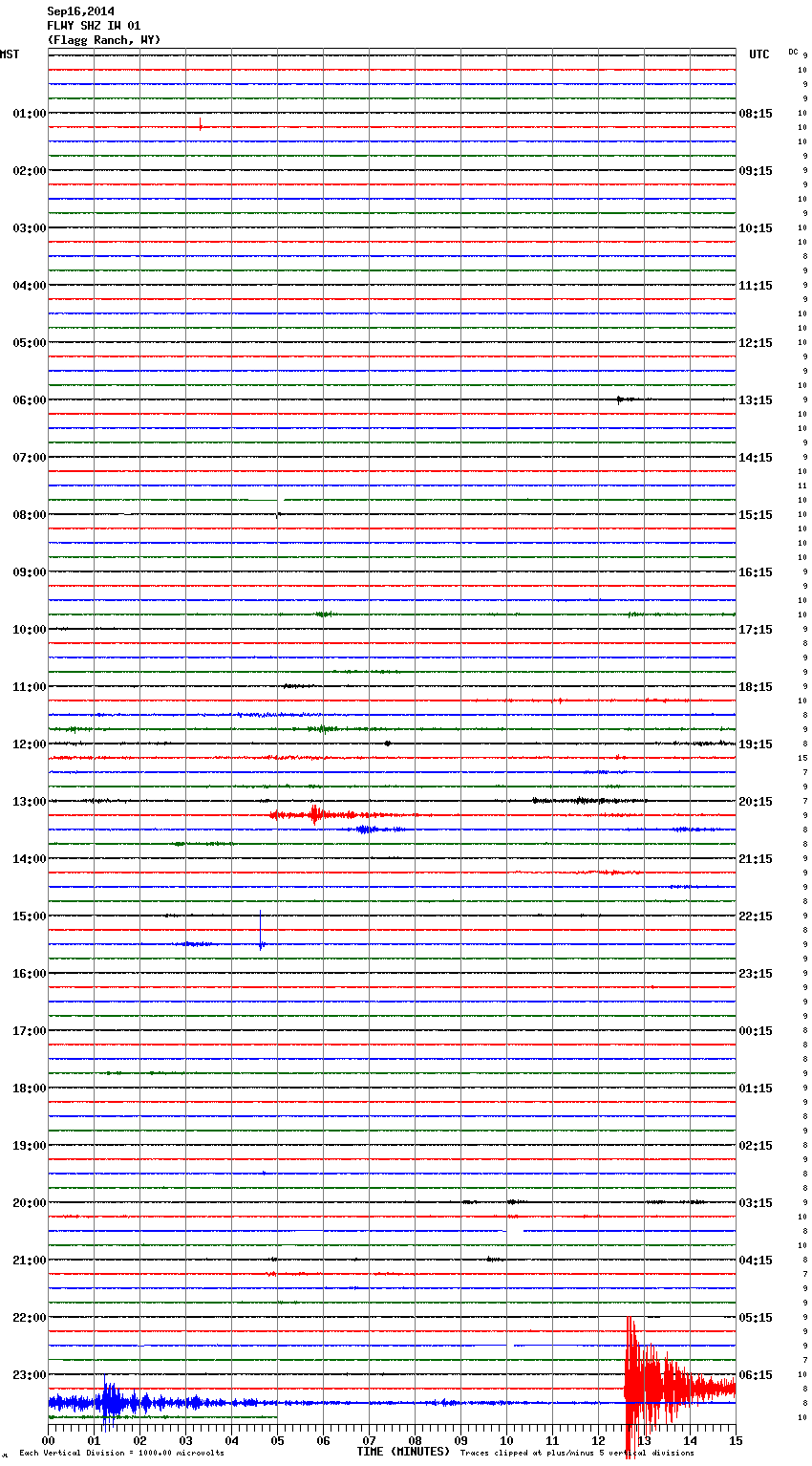The image size is (812, 1466).
Task: Click the MST time zone axis header
Action: (x=10, y=54)
